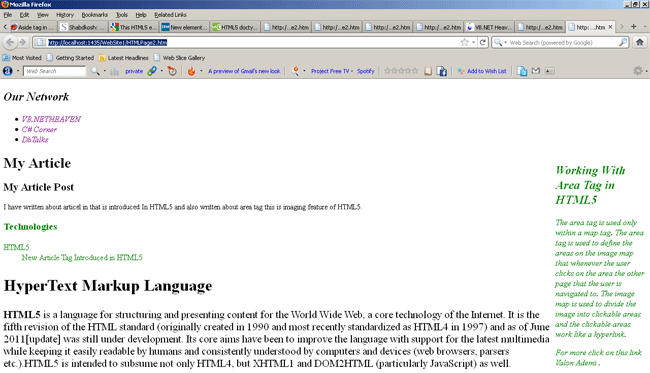This screenshot has width=650, height=373.
Task: Open the Bookmarks menu
Action: [x=95, y=15]
